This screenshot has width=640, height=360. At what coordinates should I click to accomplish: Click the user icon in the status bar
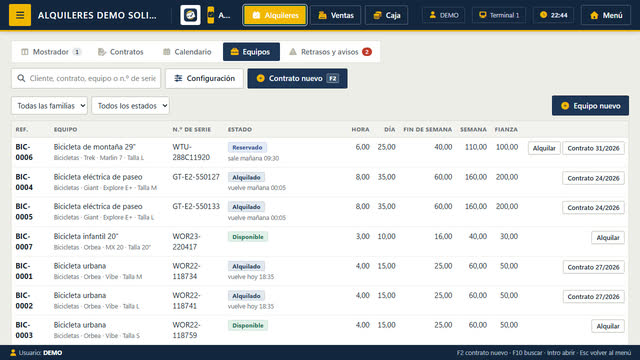tap(13, 353)
